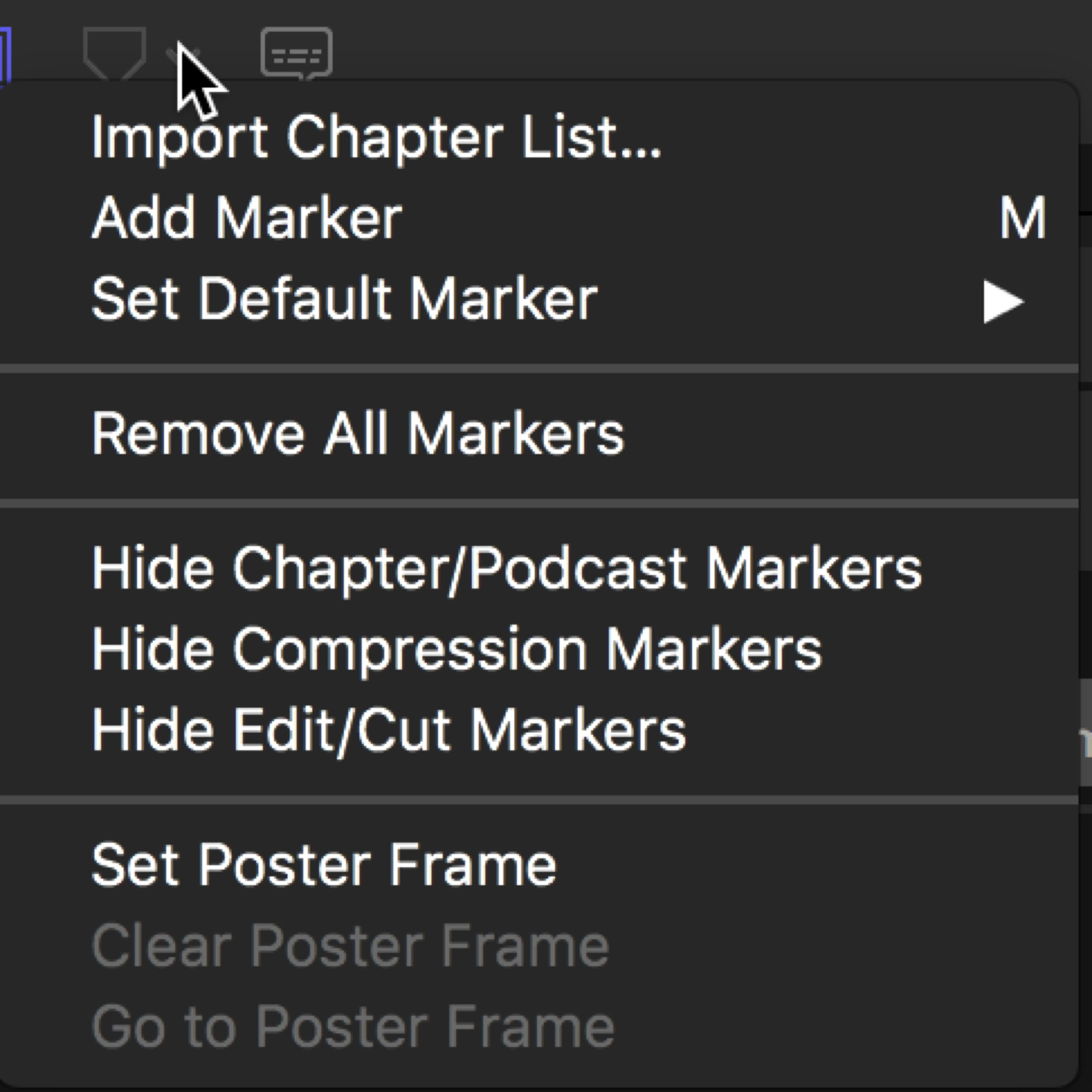Click the dimmed Go to Poster Frame entry
This screenshot has width=1092, height=1092.
pyautogui.click(x=353, y=1027)
